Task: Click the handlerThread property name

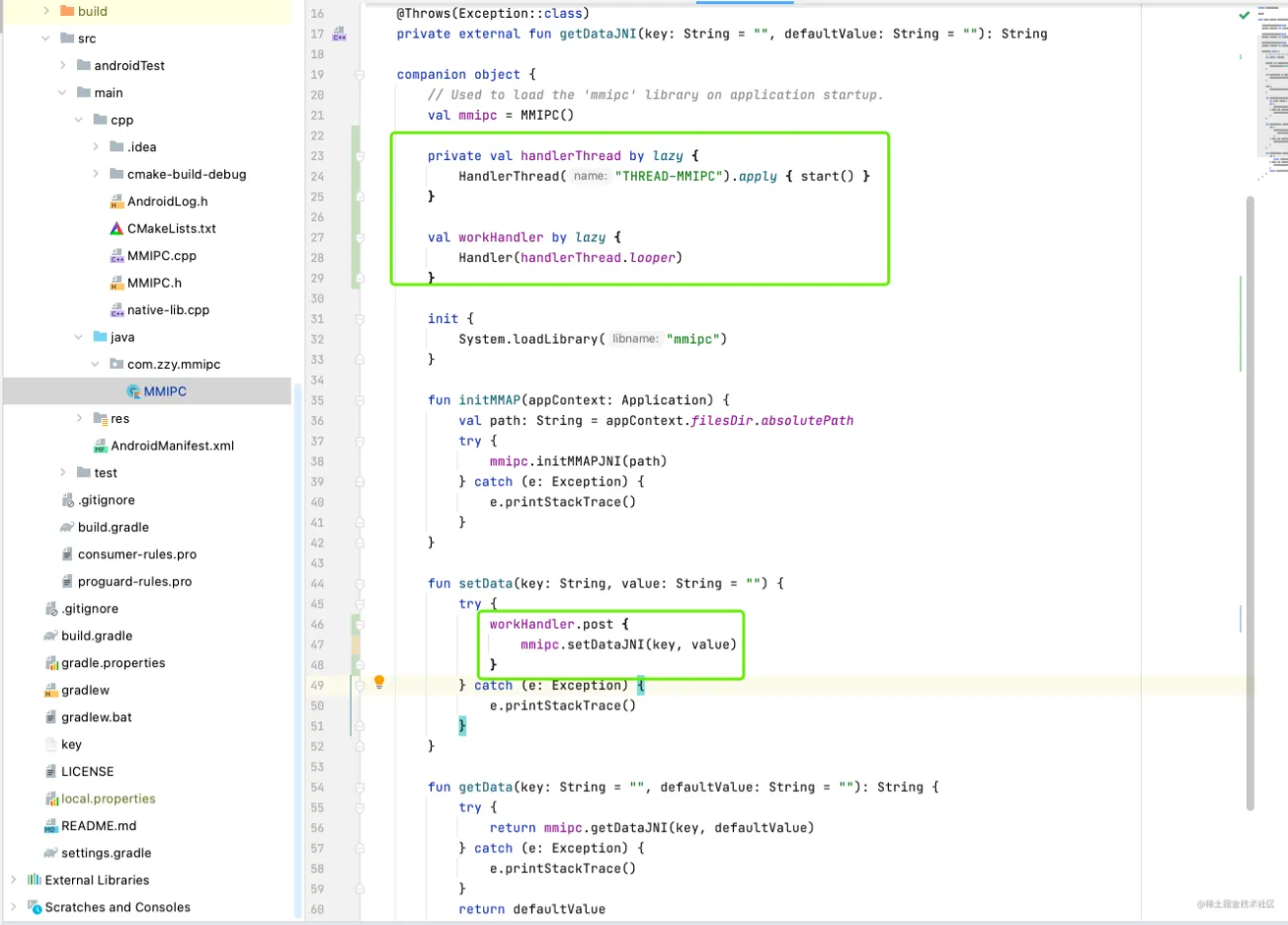Action: [x=571, y=155]
